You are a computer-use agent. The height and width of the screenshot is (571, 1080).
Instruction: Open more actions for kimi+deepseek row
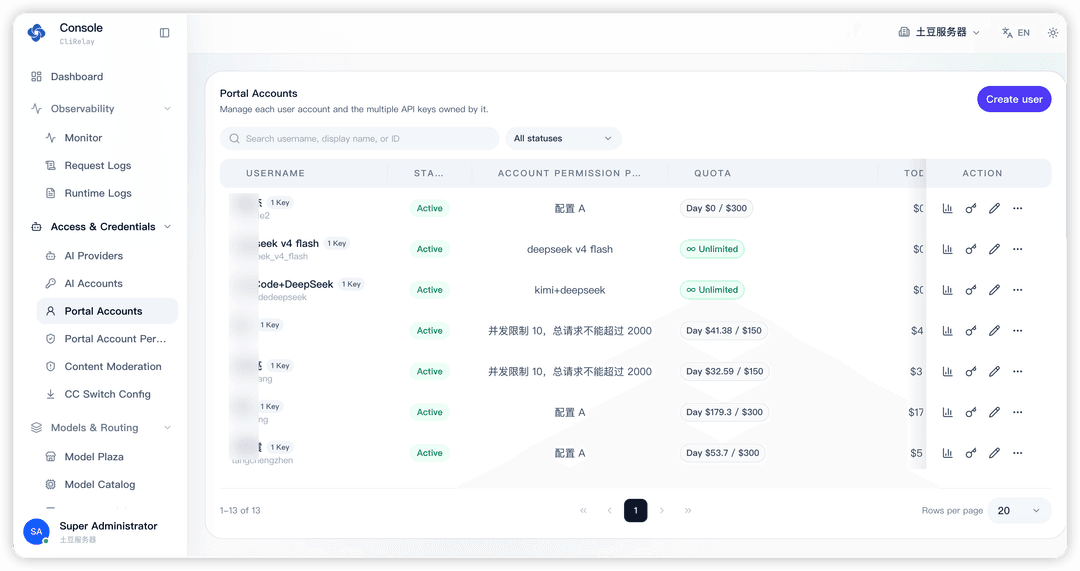coord(1017,290)
